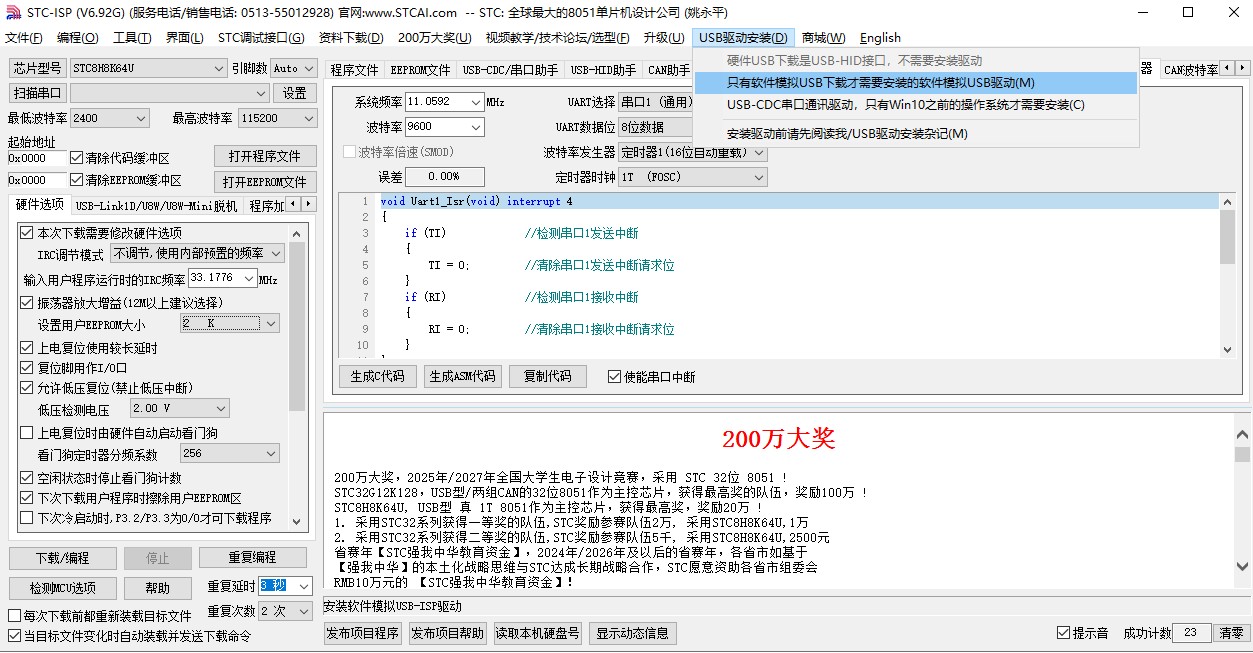
Task: Click the down arrow of the code view scrollbar
Action: [x=1228, y=349]
